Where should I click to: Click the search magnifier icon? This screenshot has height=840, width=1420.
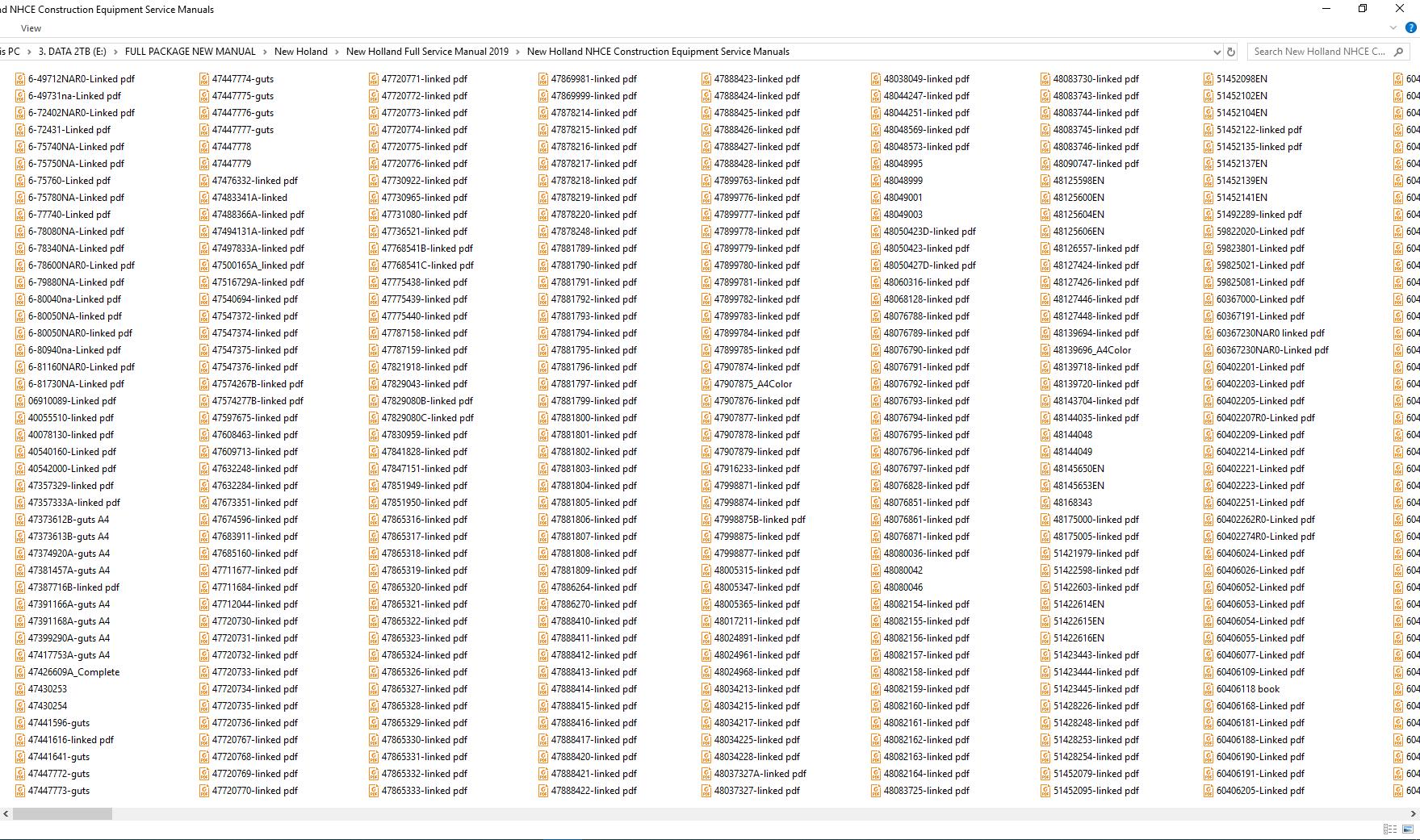coord(1399,52)
